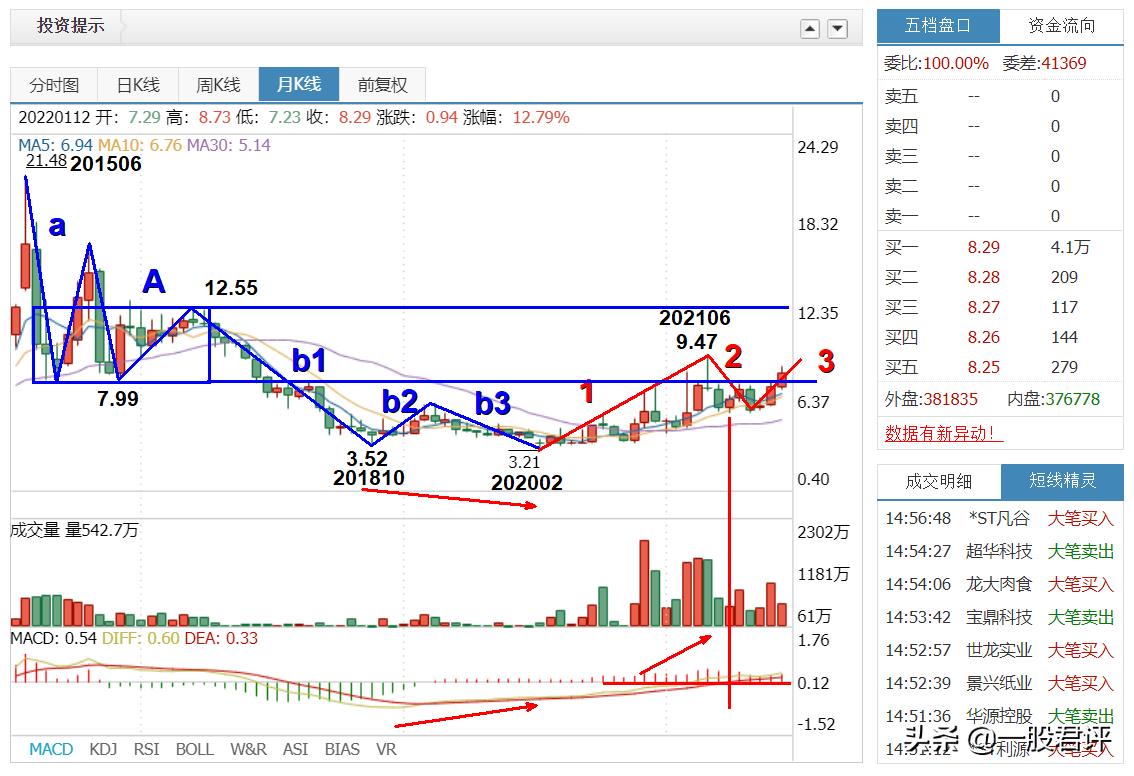Screen dimensions: 1134x776
Task: Select the BIAS indicator
Action: tap(342, 749)
